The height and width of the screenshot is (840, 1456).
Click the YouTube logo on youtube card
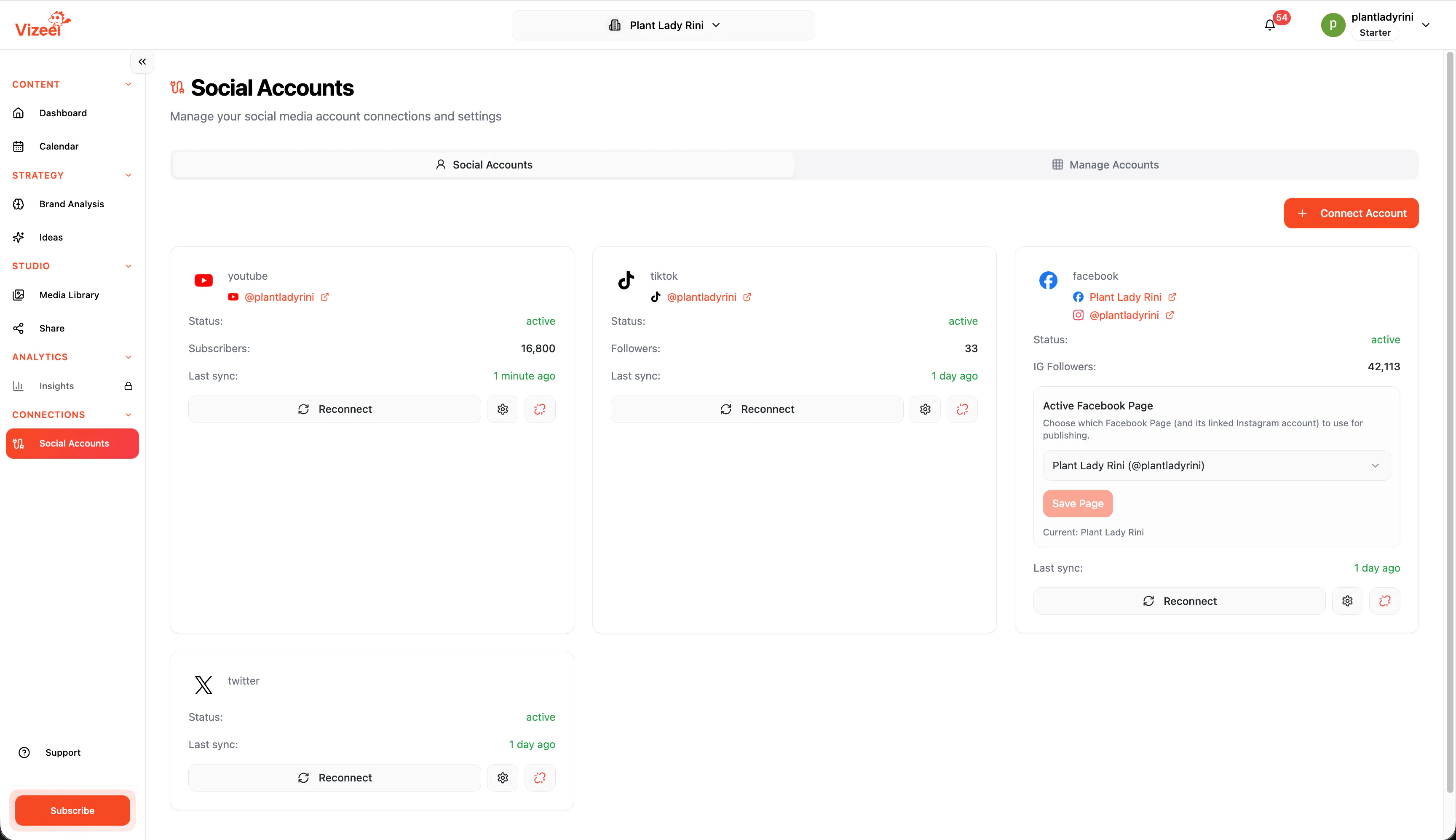[x=203, y=281]
